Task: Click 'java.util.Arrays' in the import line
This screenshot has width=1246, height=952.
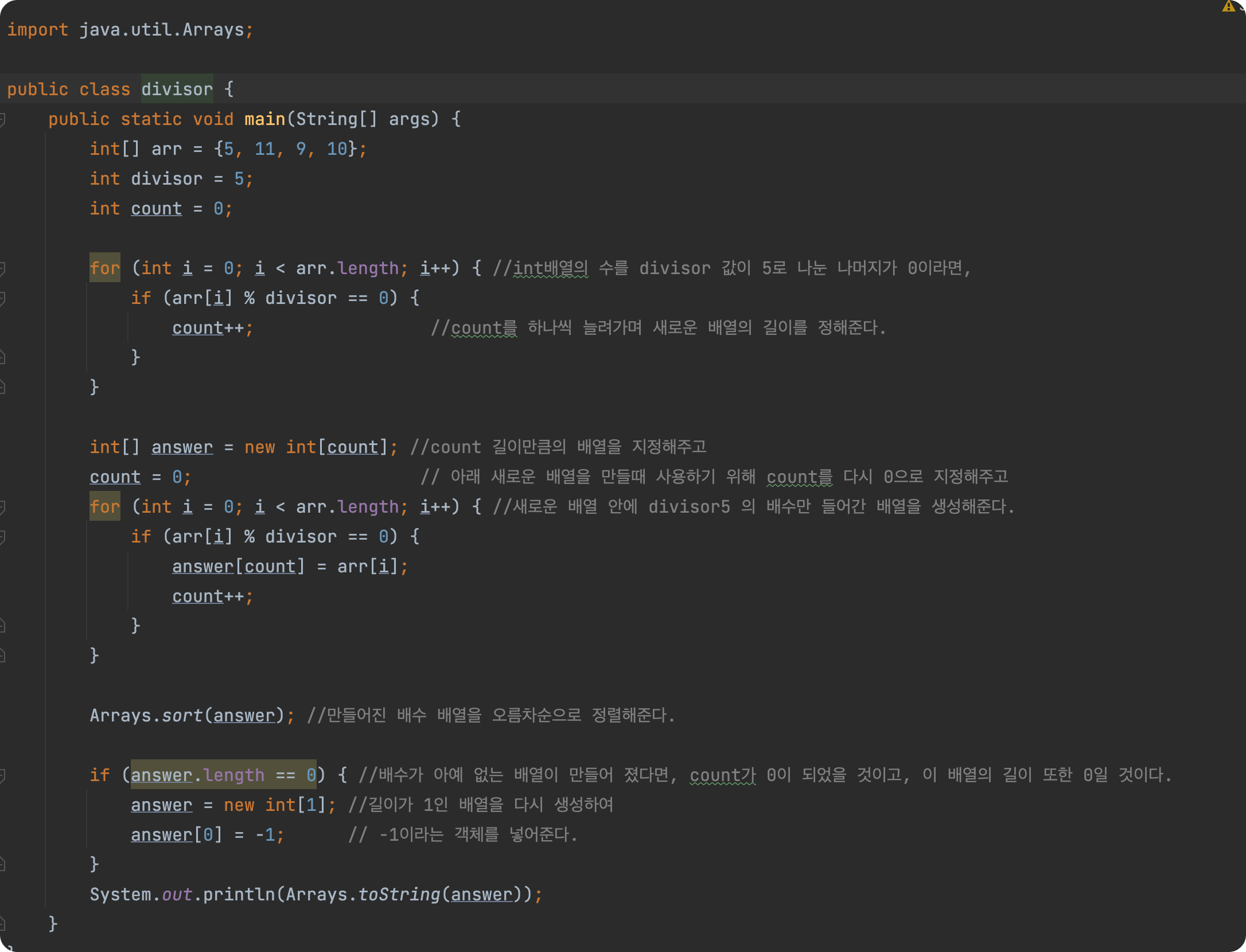Action: pos(162,30)
